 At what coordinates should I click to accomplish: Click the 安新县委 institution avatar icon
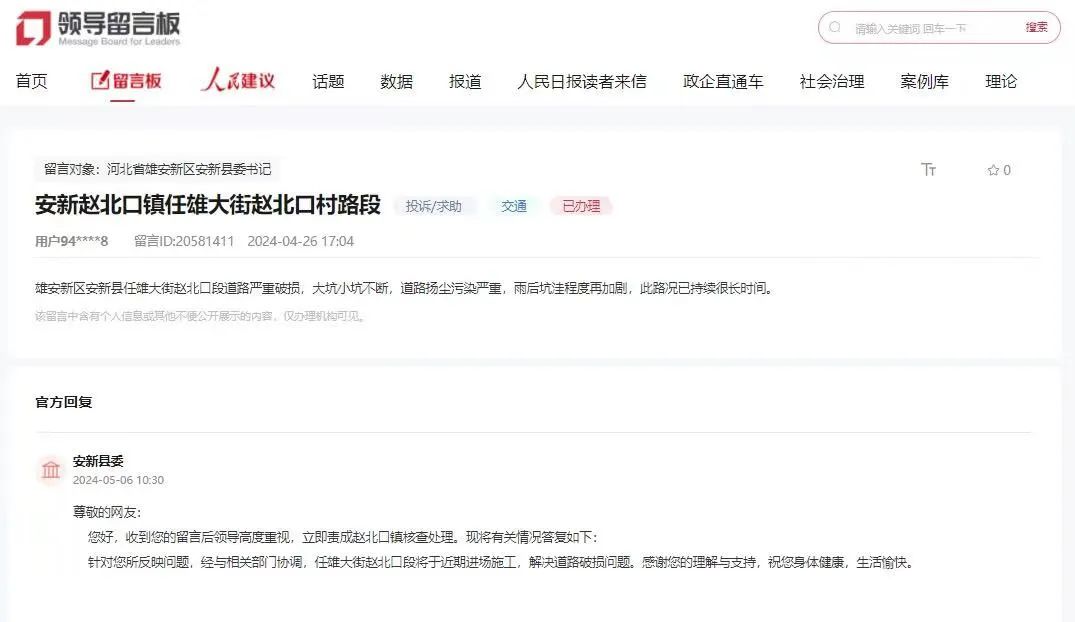(50, 470)
